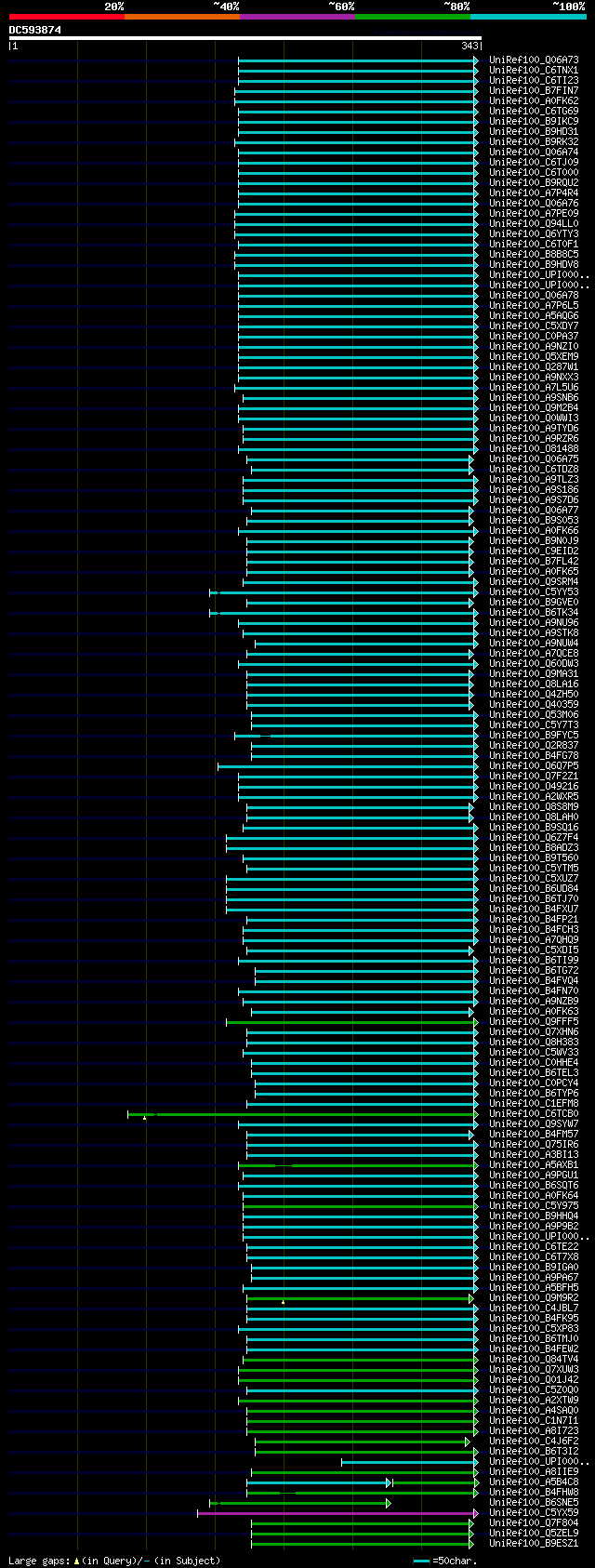The width and height of the screenshot is (595, 1568).
Task: Click the green ~80% identity legend segment
Action: (x=413, y=16)
